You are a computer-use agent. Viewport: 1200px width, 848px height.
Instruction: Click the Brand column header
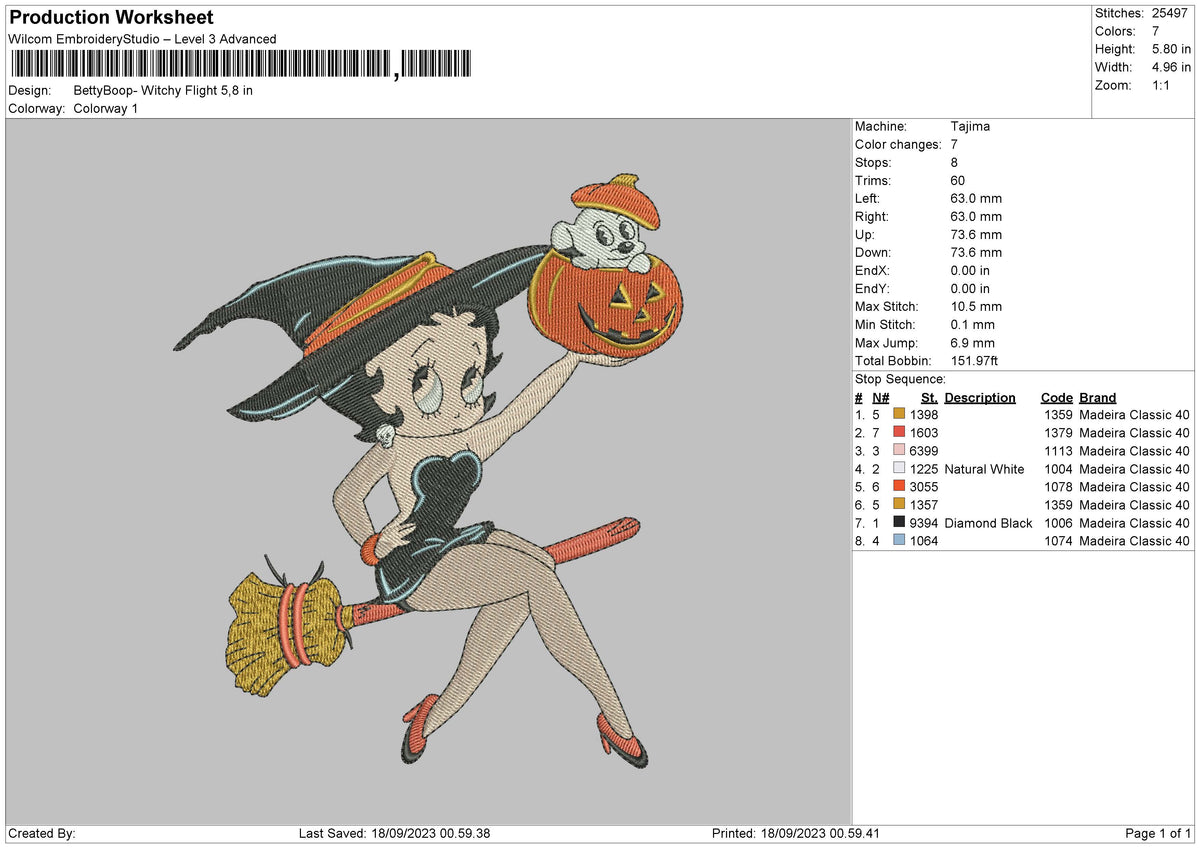[x=1098, y=397]
